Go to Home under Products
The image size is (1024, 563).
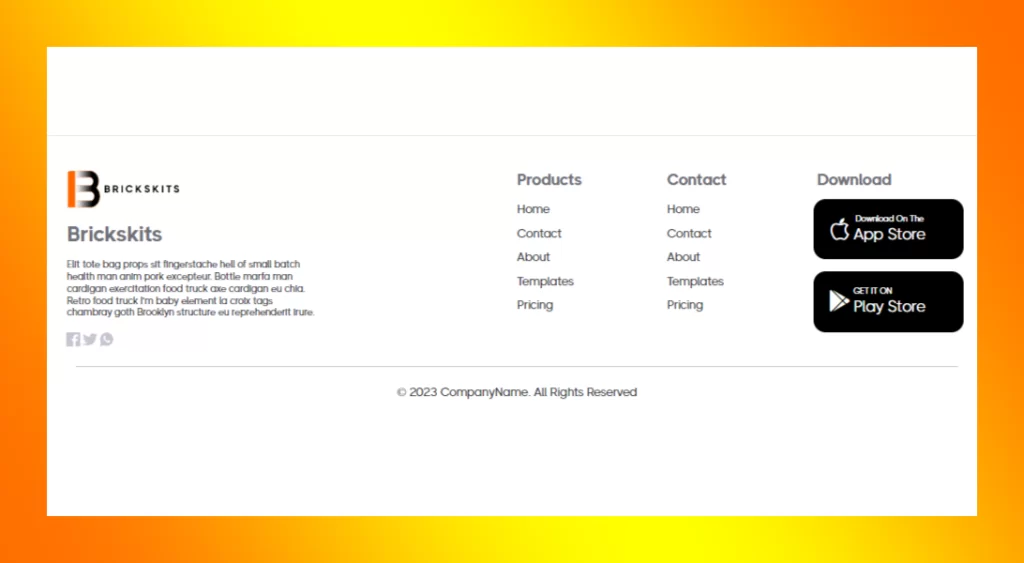pos(533,209)
